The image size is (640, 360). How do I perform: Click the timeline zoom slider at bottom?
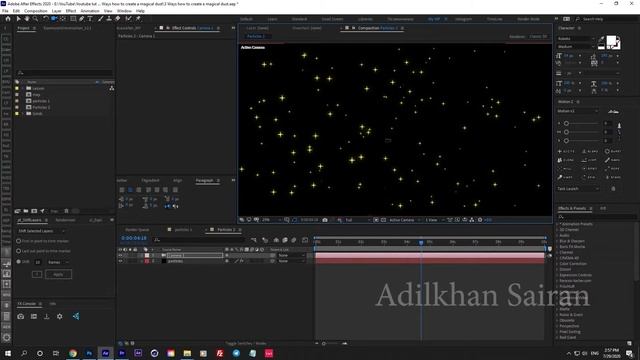coord(324,344)
